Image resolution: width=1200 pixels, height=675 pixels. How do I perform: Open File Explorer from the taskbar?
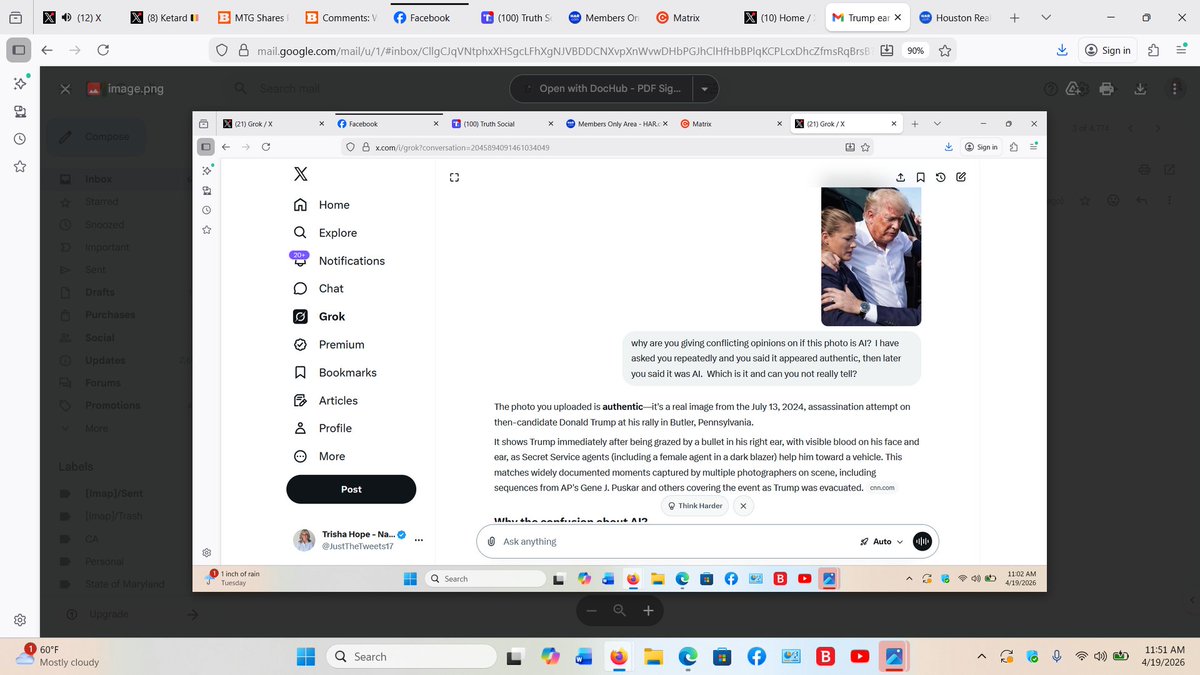[653, 656]
